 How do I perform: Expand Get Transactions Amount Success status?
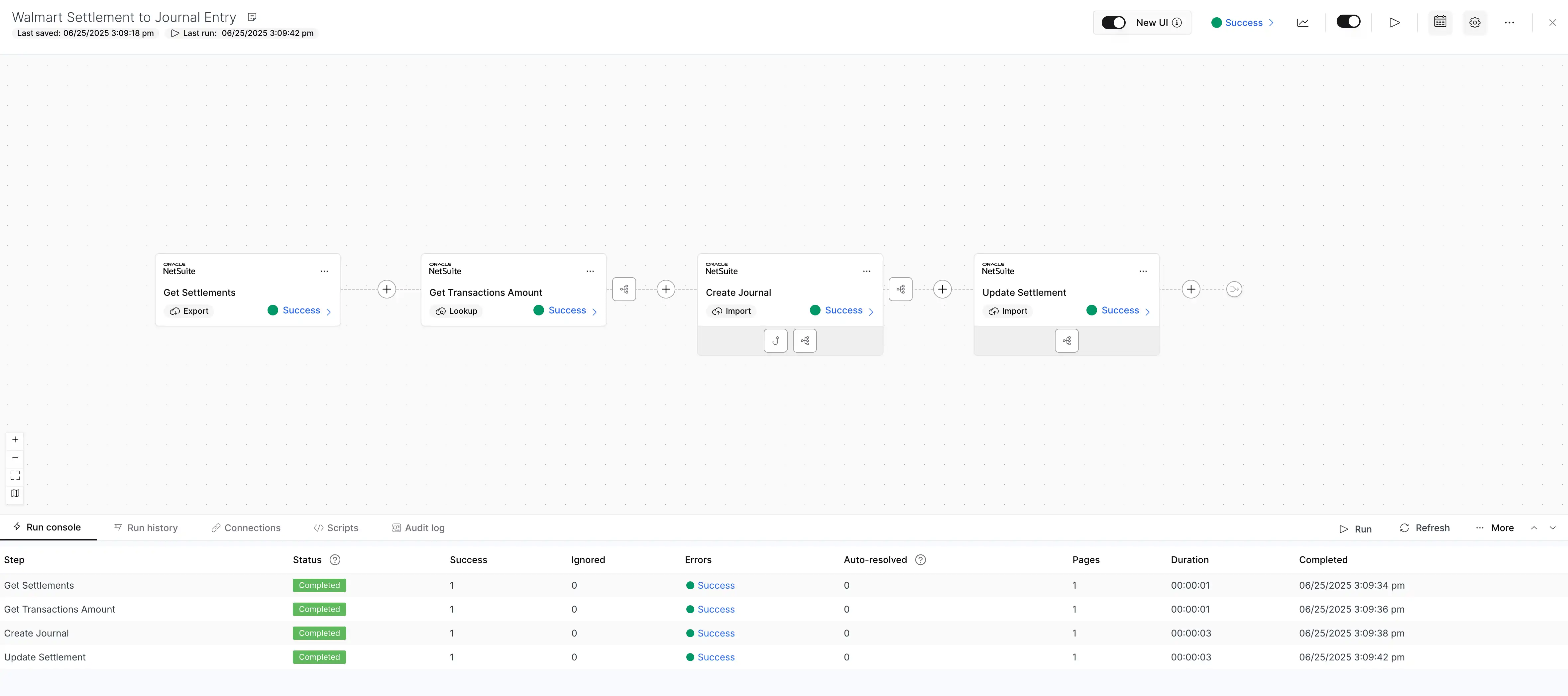(565, 310)
